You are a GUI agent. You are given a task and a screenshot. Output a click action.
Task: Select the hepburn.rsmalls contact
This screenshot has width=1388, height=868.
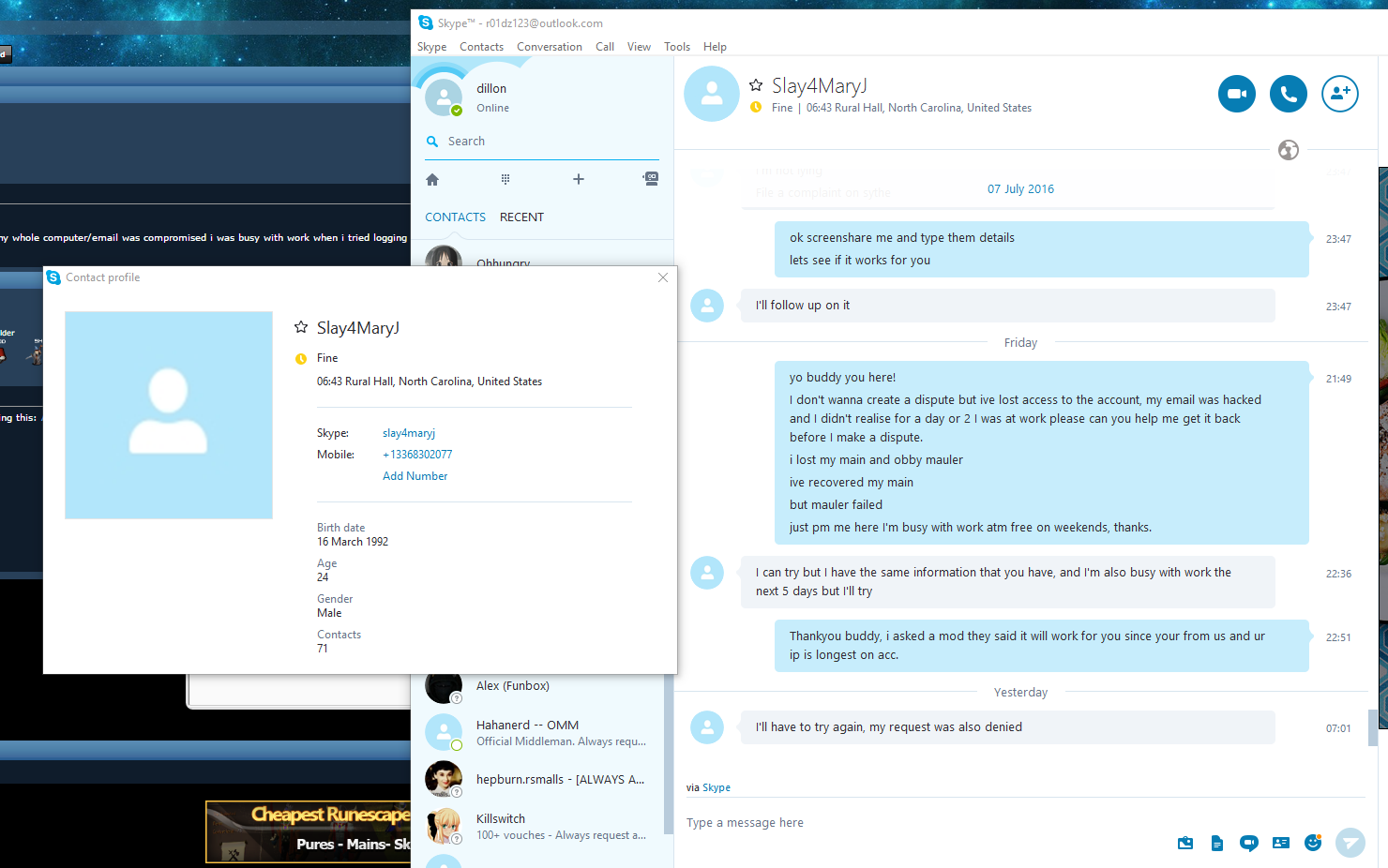[536, 779]
